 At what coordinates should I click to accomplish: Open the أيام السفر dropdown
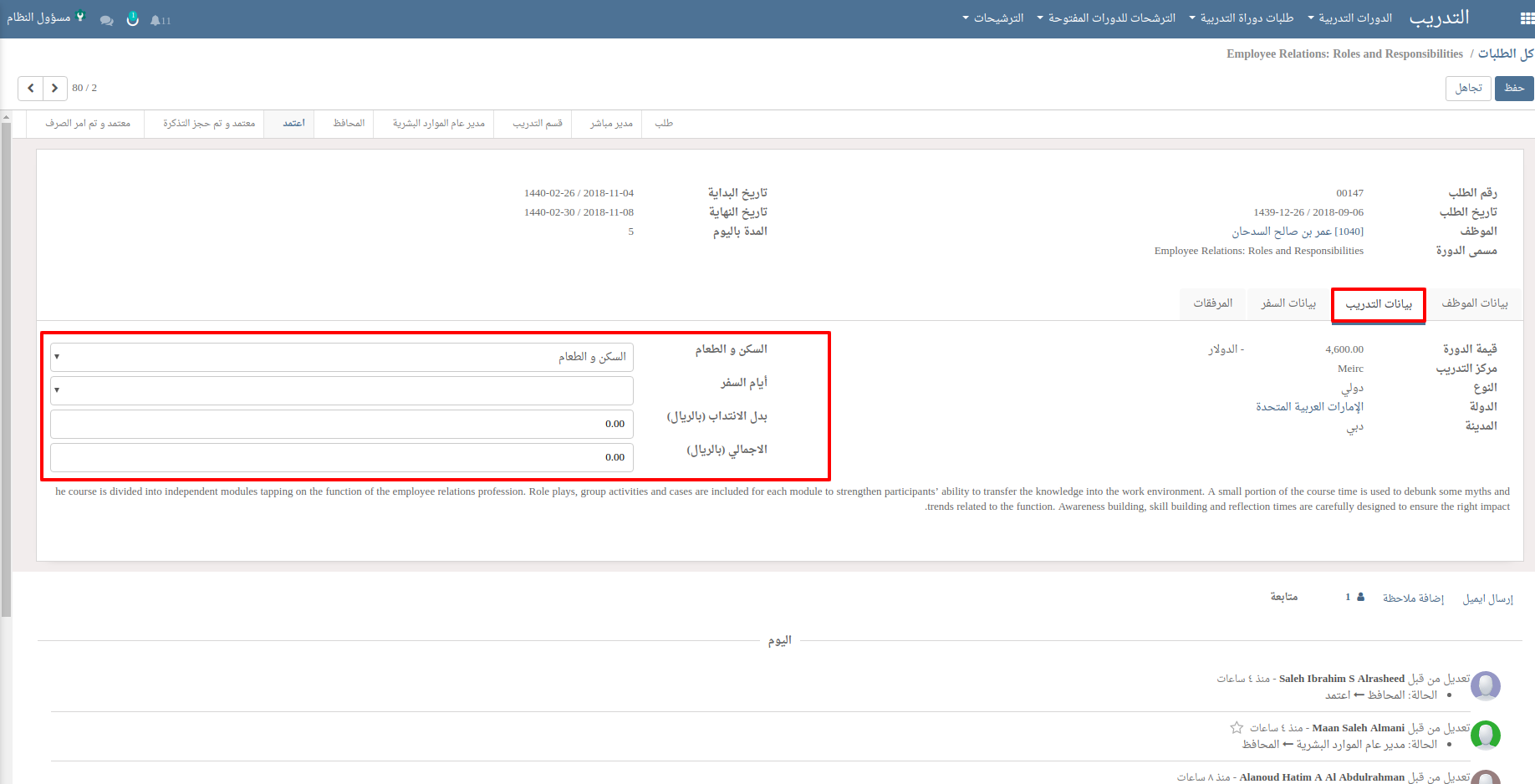click(341, 390)
